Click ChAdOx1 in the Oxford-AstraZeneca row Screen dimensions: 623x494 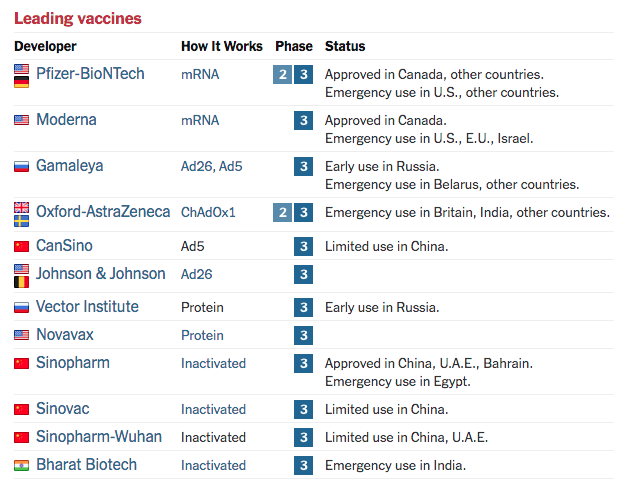pyautogui.click(x=208, y=213)
